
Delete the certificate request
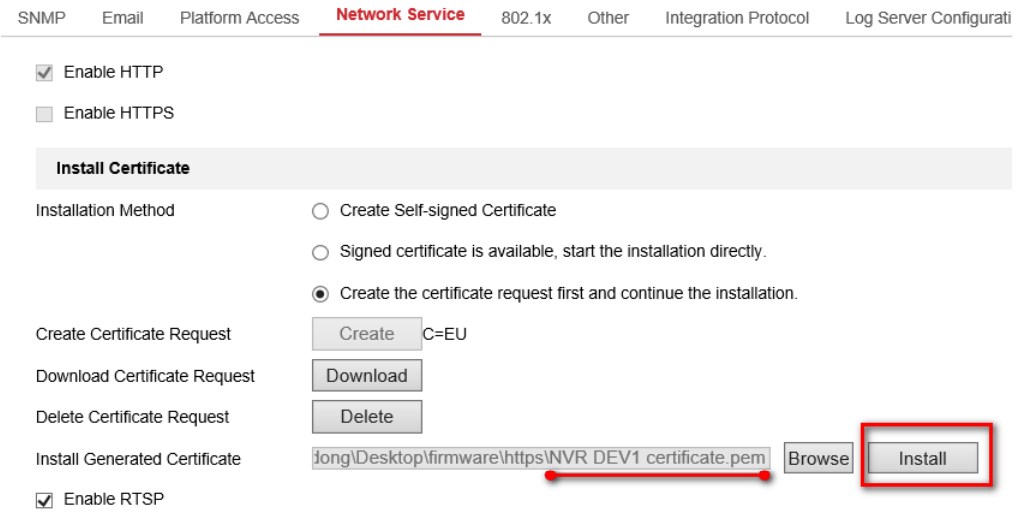(366, 417)
